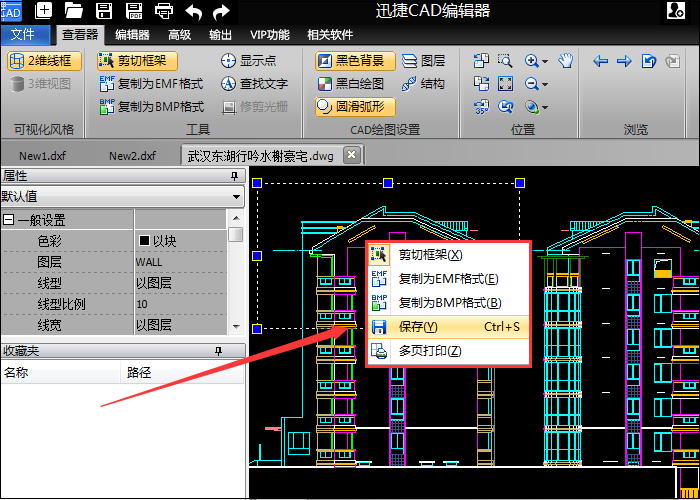Open the user account icon
The width and height of the screenshot is (700, 500).
click(x=675, y=11)
